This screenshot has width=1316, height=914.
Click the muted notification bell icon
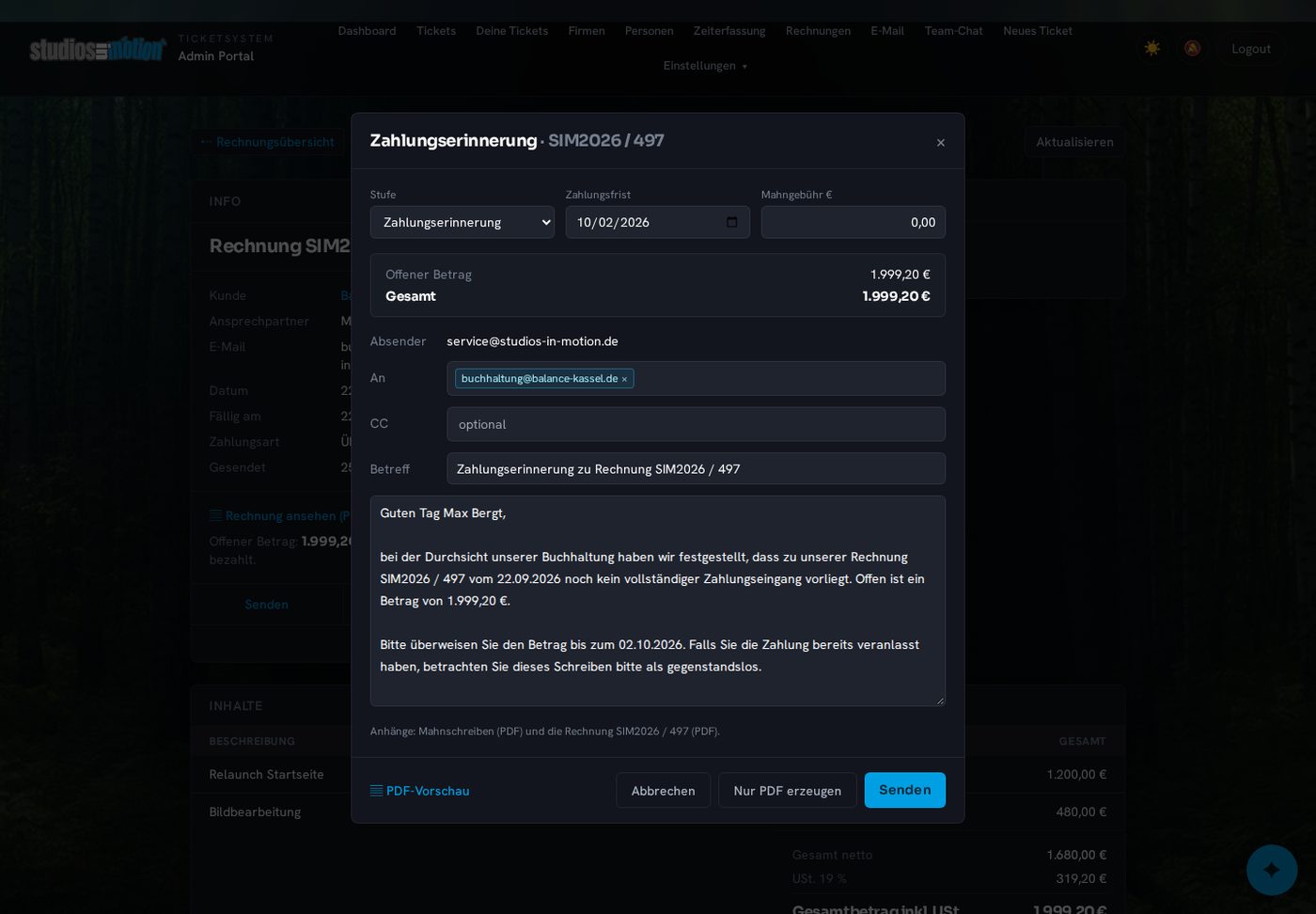1192,48
